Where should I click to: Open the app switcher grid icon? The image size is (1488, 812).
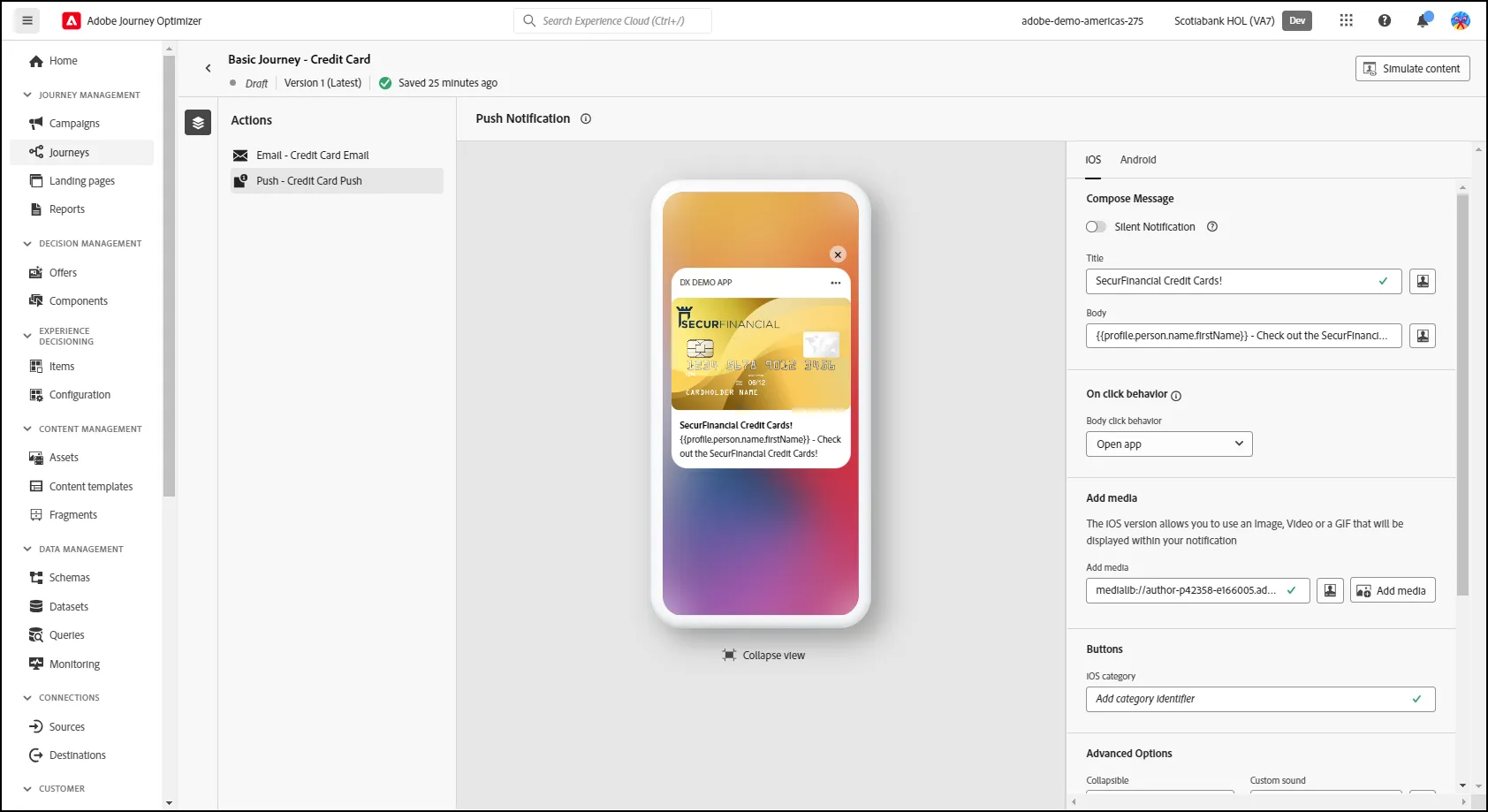(x=1346, y=20)
